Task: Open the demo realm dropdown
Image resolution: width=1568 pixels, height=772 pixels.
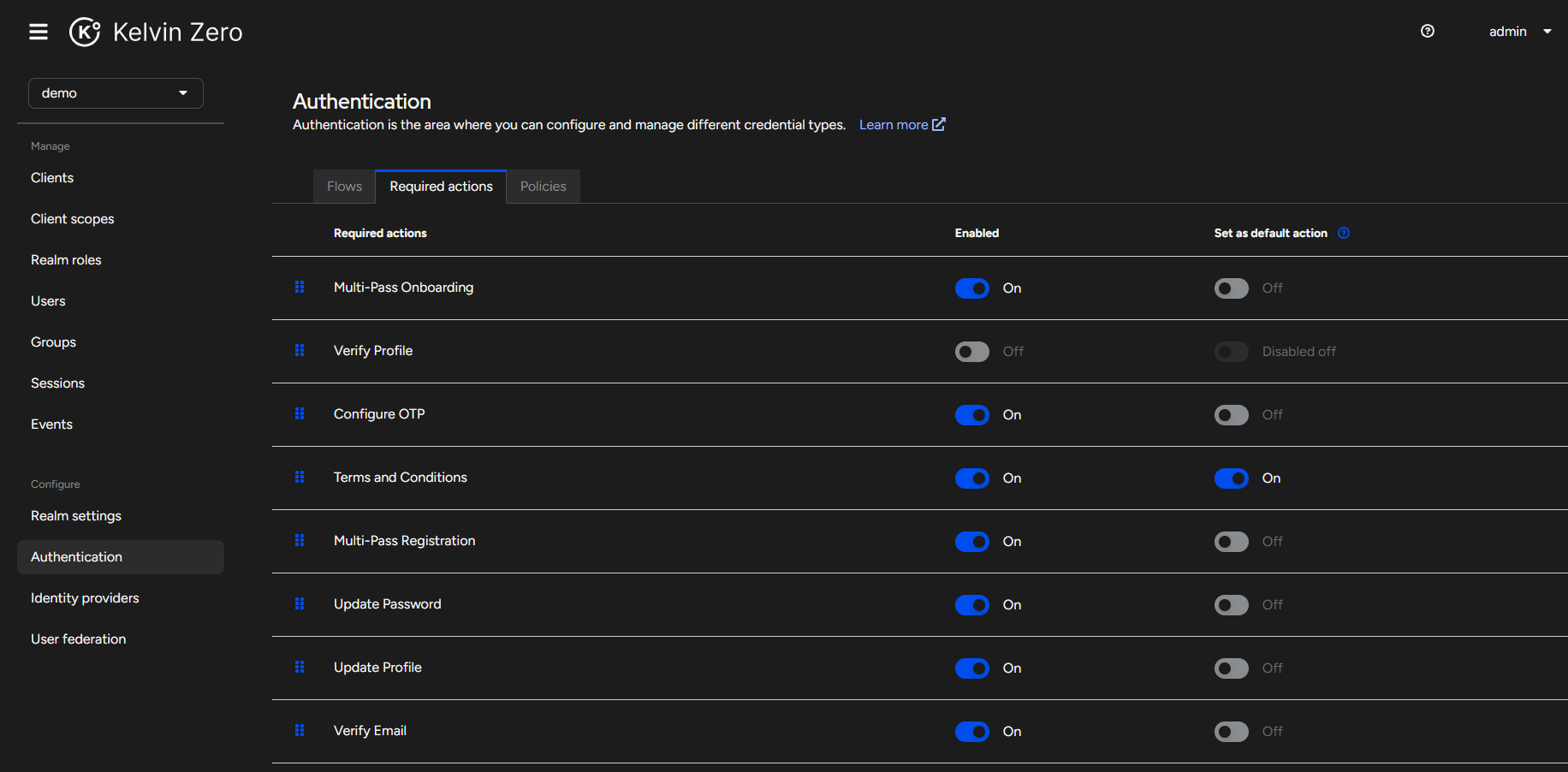Action: pyautogui.click(x=116, y=93)
